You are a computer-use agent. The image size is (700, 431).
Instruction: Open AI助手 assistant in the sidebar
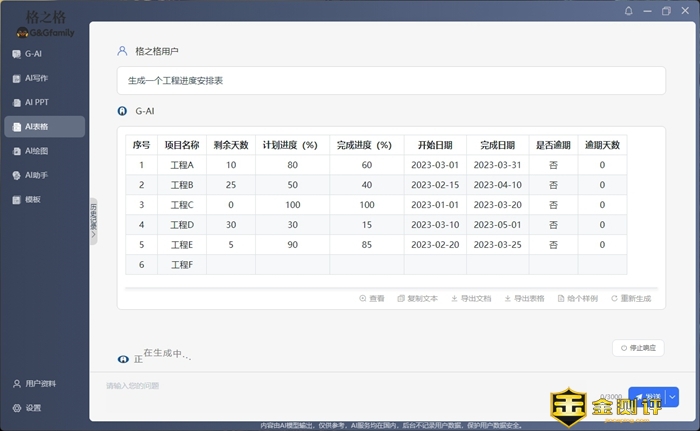[x=36, y=175]
